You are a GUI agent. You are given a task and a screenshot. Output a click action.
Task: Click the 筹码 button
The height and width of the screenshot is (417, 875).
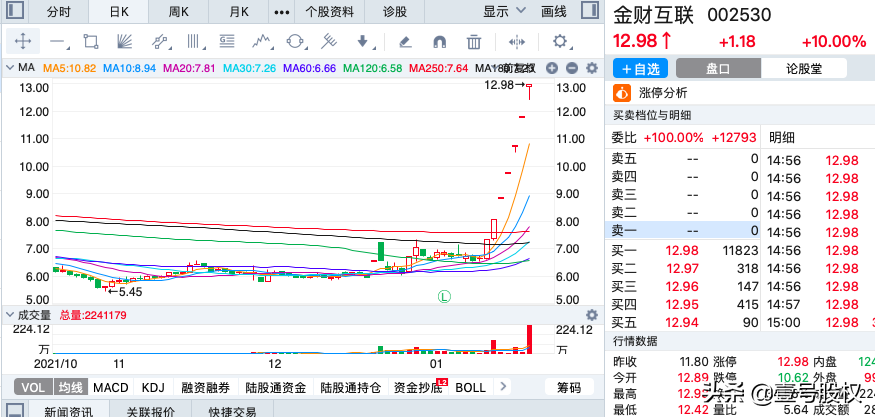coord(569,387)
